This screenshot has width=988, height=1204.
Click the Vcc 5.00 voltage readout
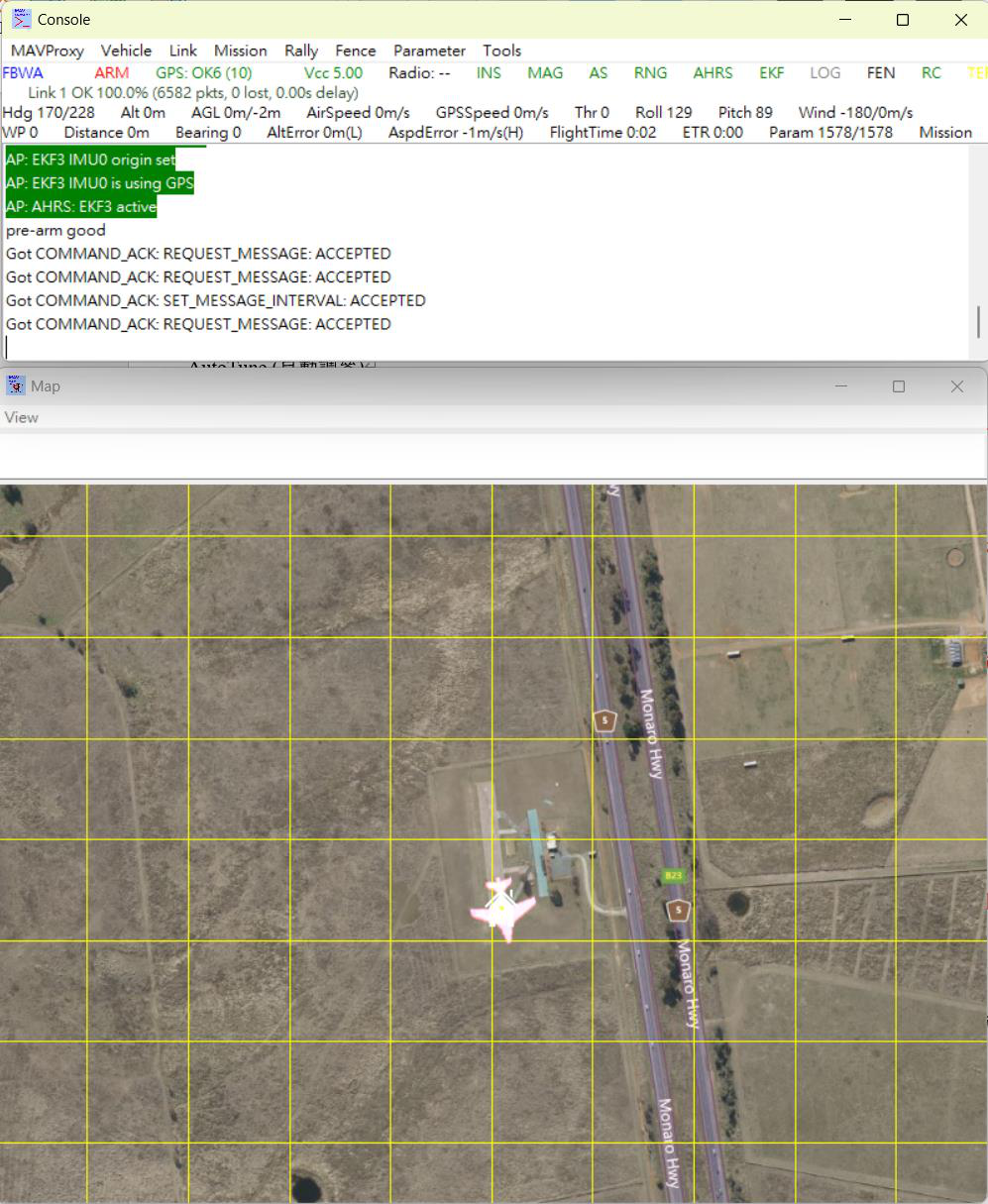[334, 72]
